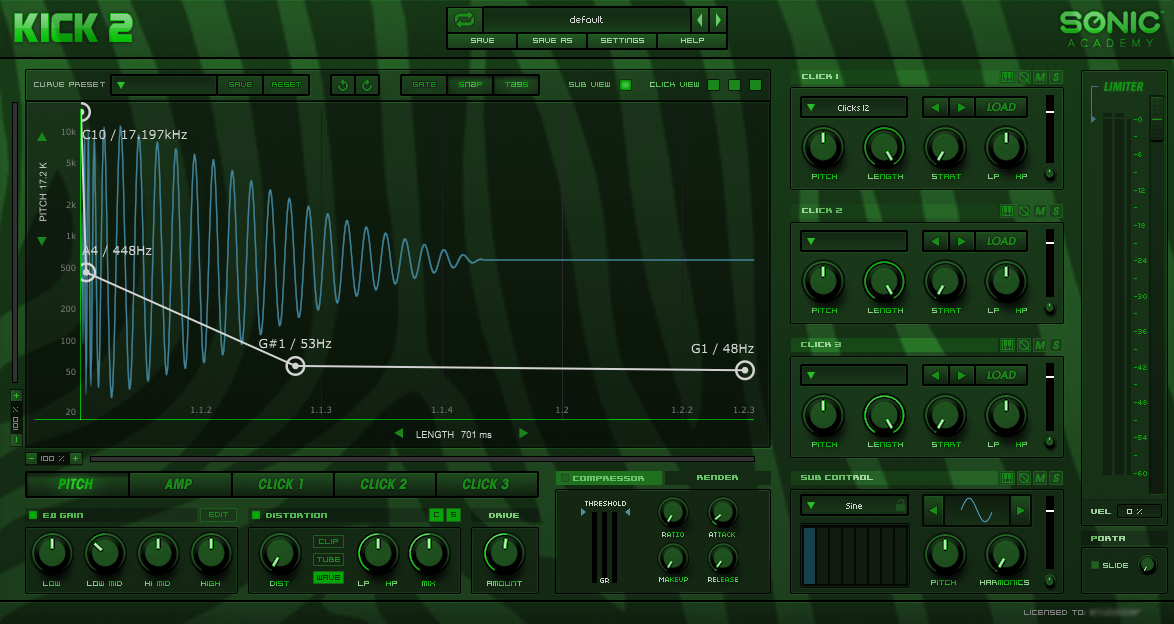This screenshot has height=624, width=1174.
Task: Click the bypass icon in the Click 1 header
Action: click(1024, 77)
